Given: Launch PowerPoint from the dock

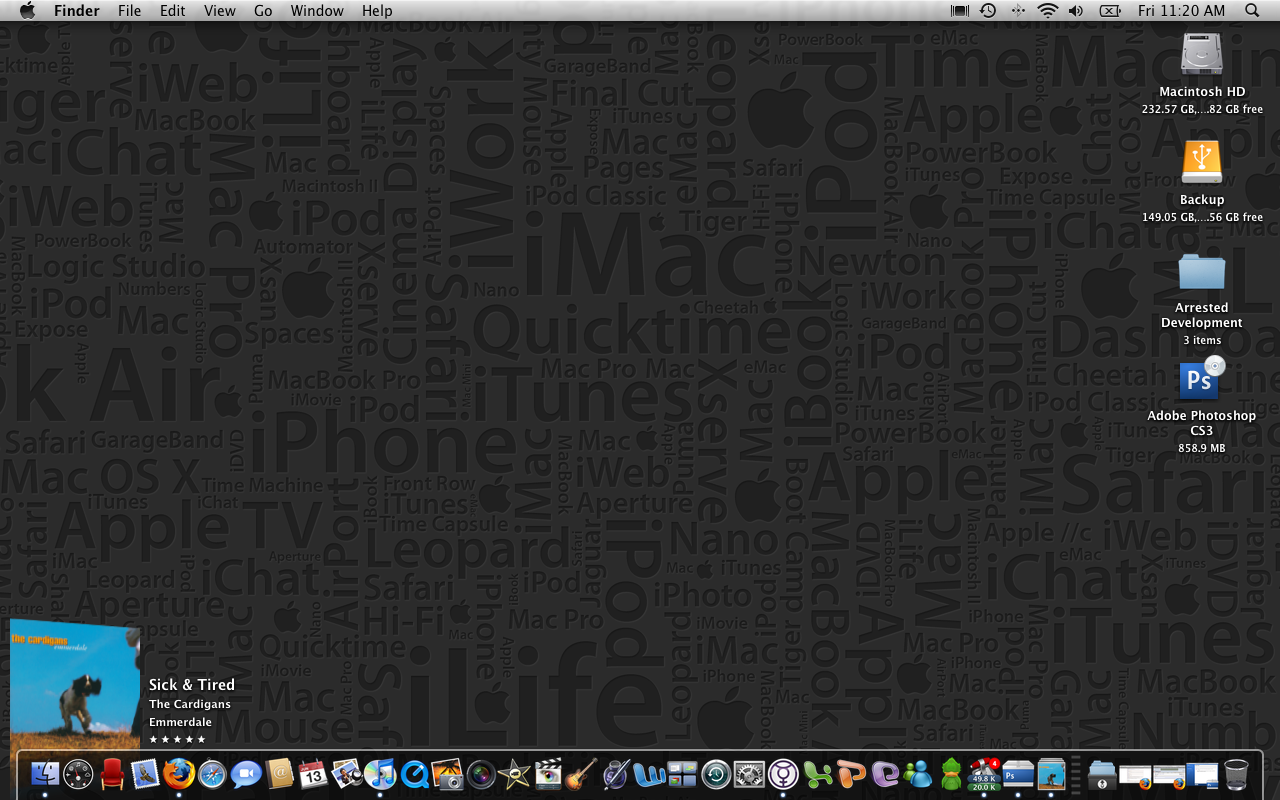Looking at the screenshot, I should click(851, 774).
